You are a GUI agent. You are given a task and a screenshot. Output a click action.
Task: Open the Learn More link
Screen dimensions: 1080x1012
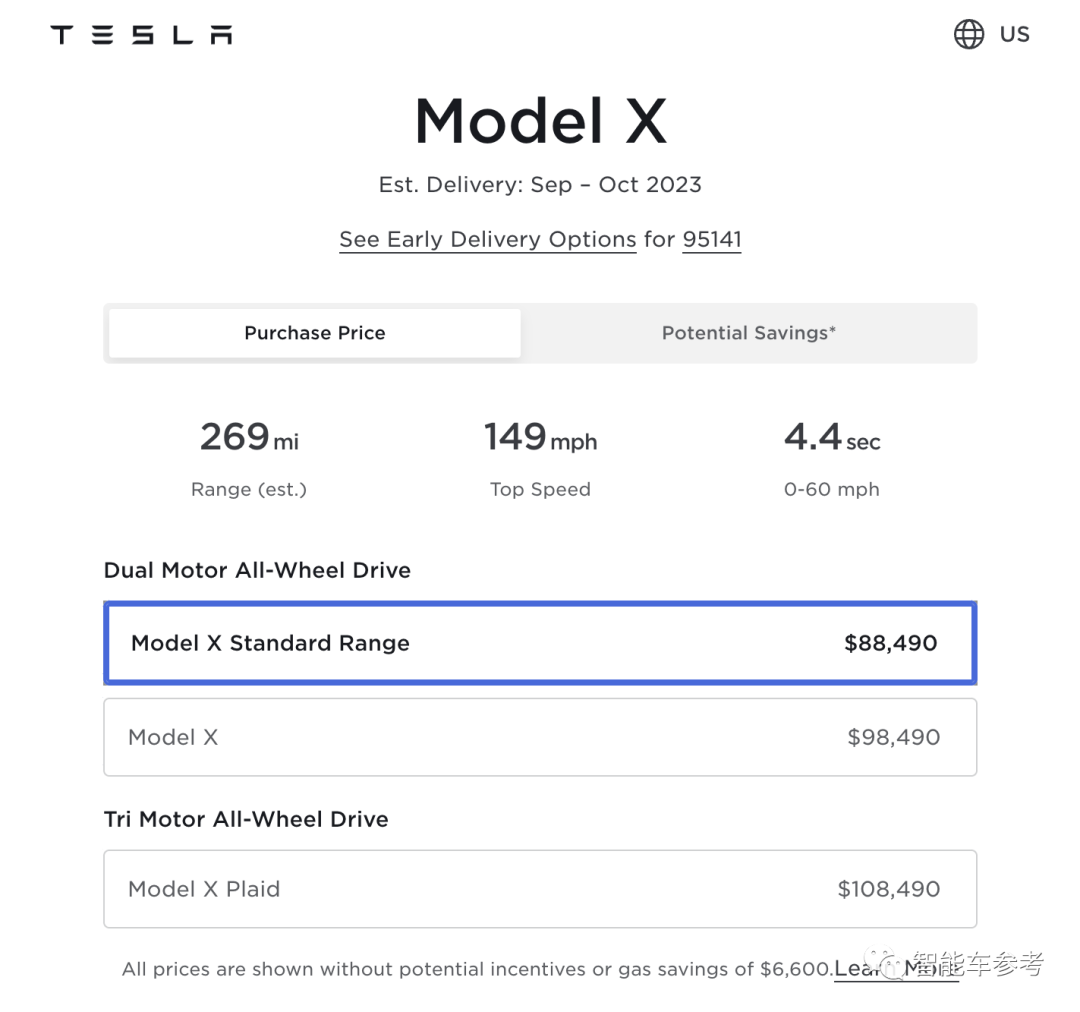tap(896, 969)
